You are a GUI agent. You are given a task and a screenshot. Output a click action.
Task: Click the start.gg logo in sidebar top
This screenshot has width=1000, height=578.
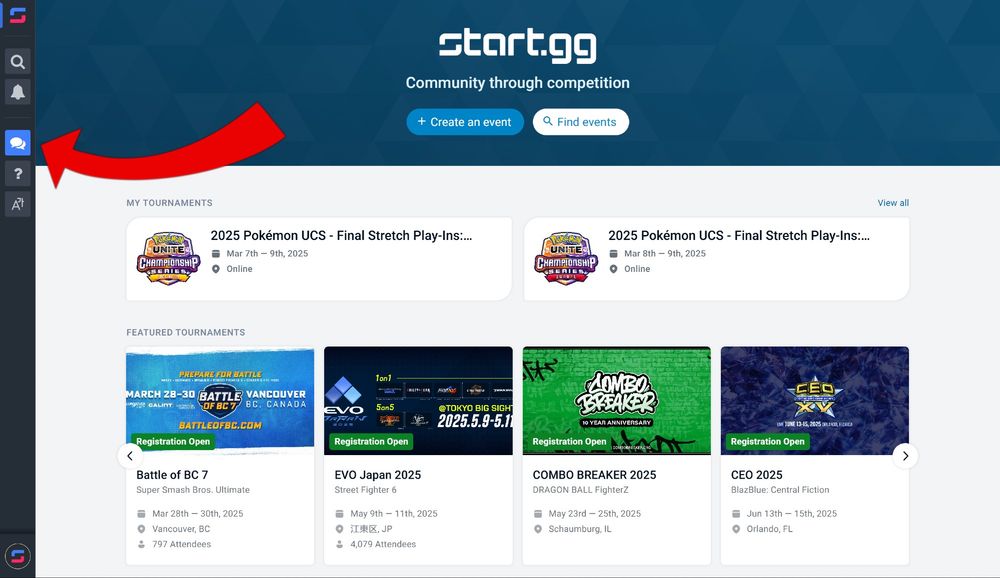18,15
